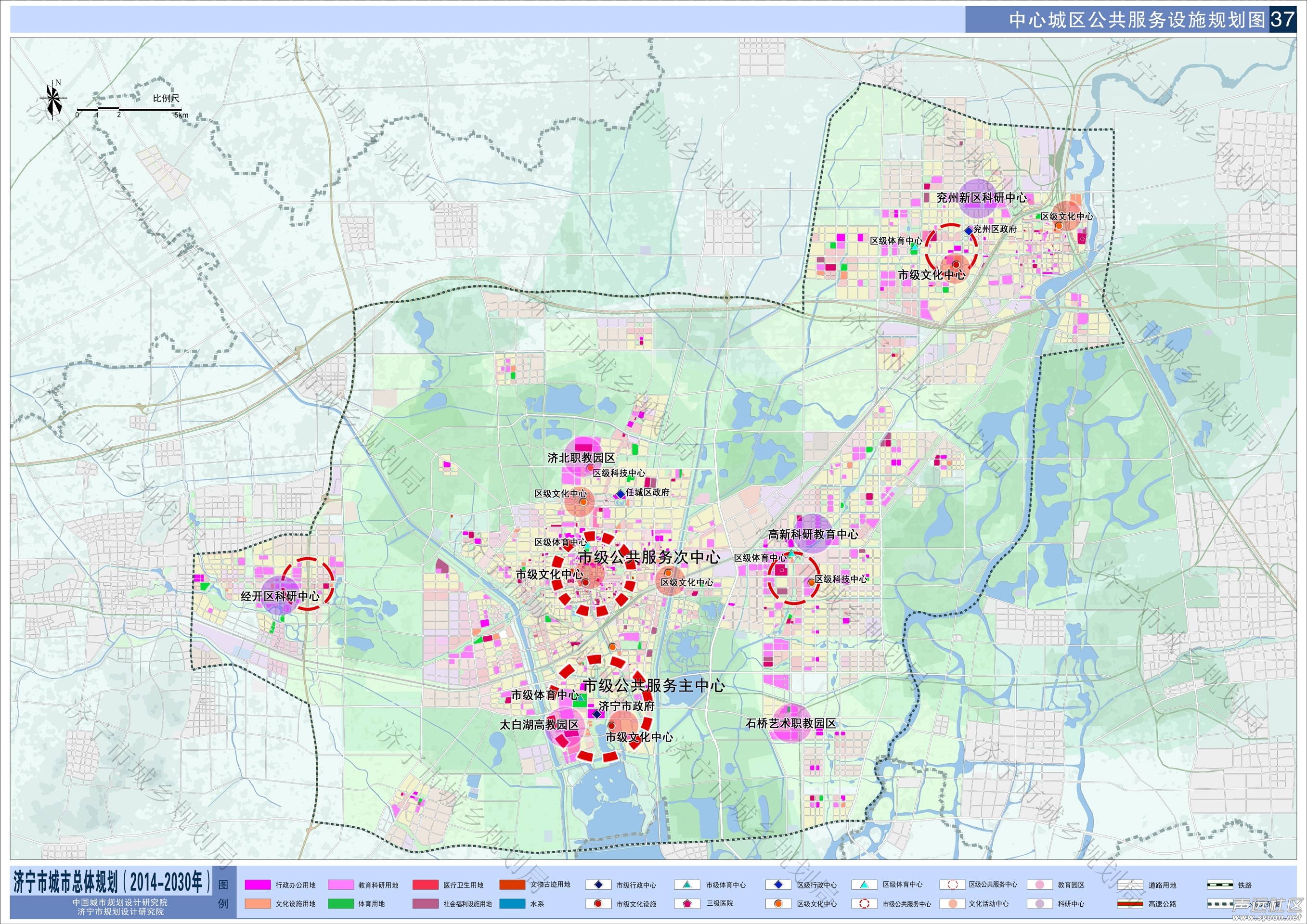Click the sports triangle beside 兖州 区级体育中心 label

pos(914,247)
